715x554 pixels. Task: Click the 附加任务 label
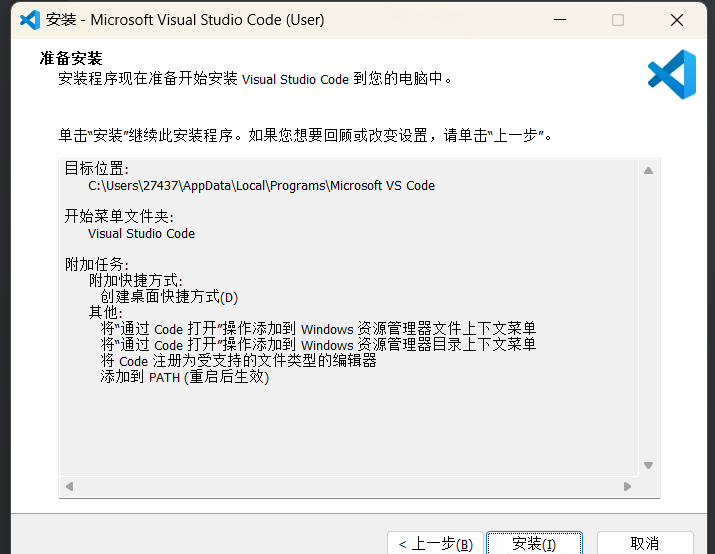(97, 264)
